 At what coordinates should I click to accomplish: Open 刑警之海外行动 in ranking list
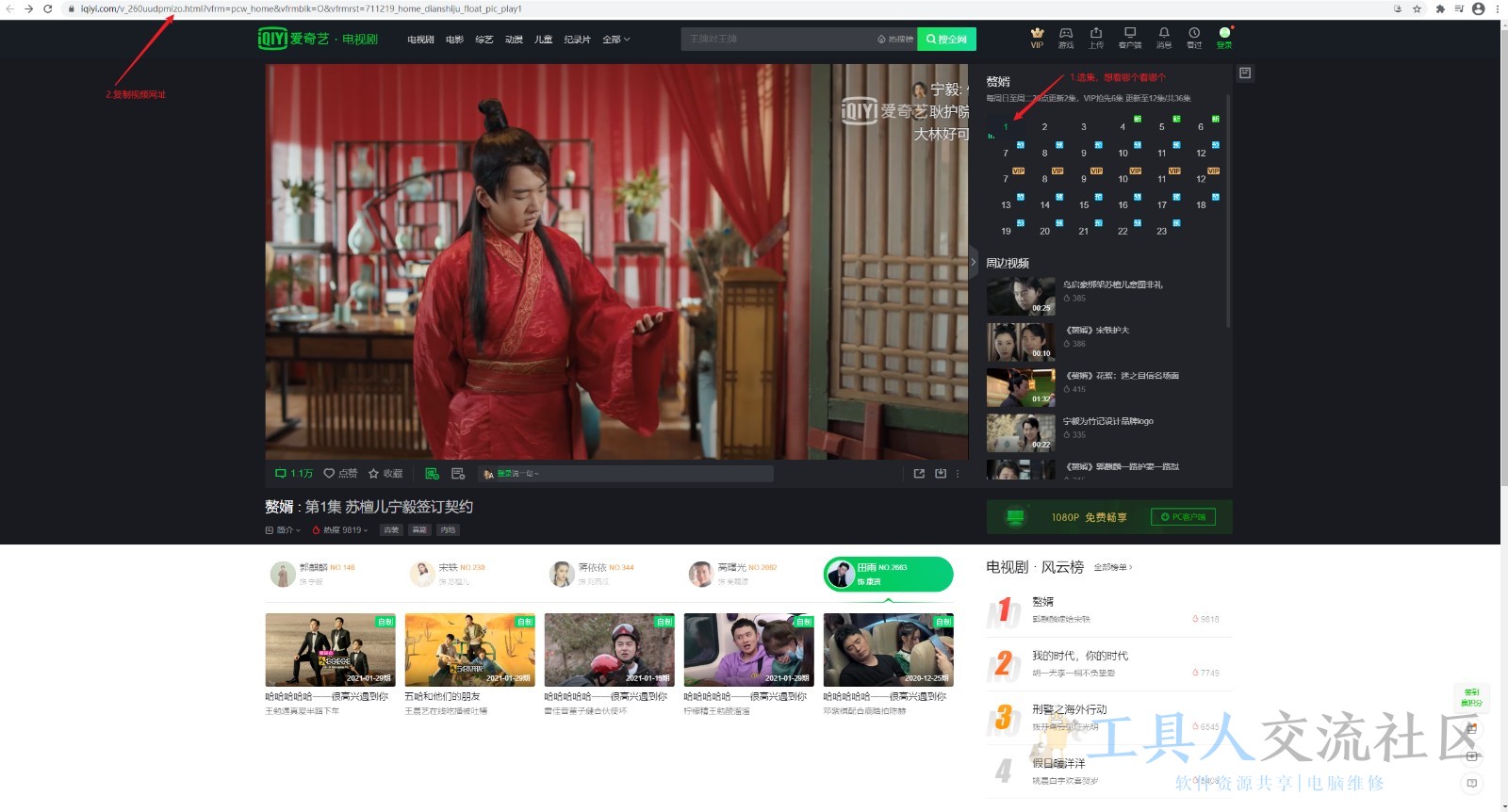click(x=1070, y=709)
